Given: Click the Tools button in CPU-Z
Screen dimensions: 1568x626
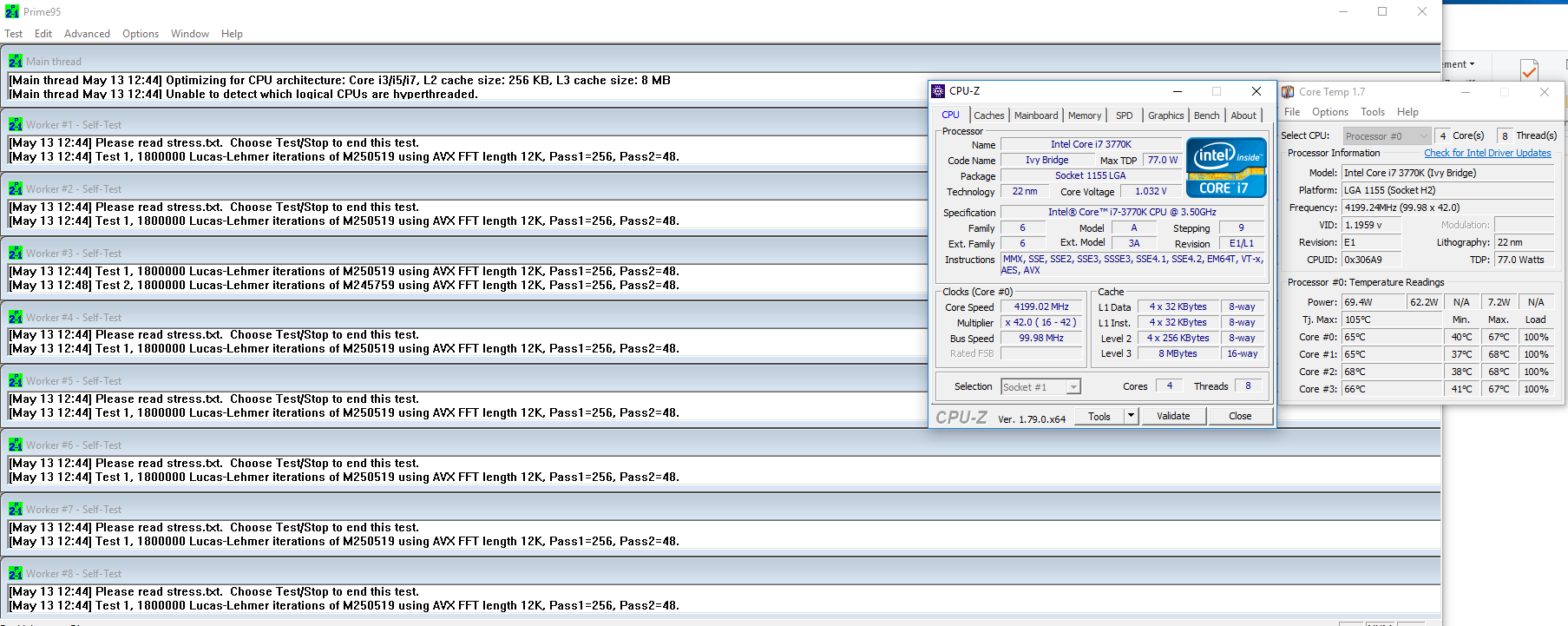Looking at the screenshot, I should [x=1099, y=416].
